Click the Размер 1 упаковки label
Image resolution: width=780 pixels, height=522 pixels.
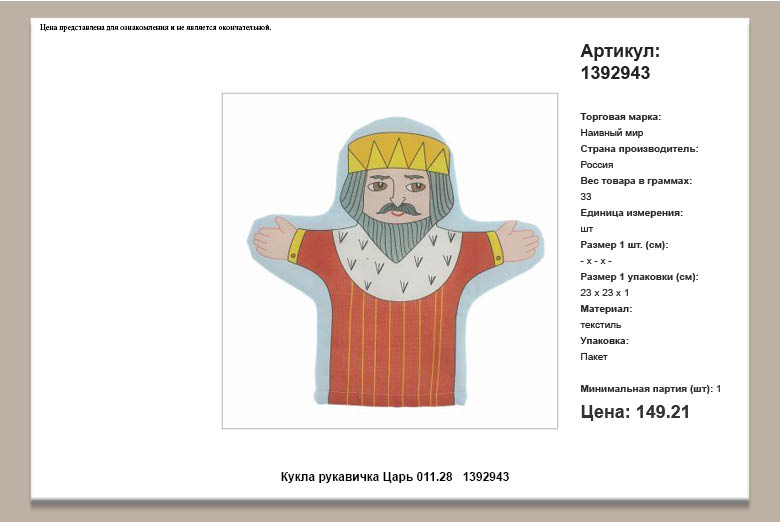click(639, 277)
